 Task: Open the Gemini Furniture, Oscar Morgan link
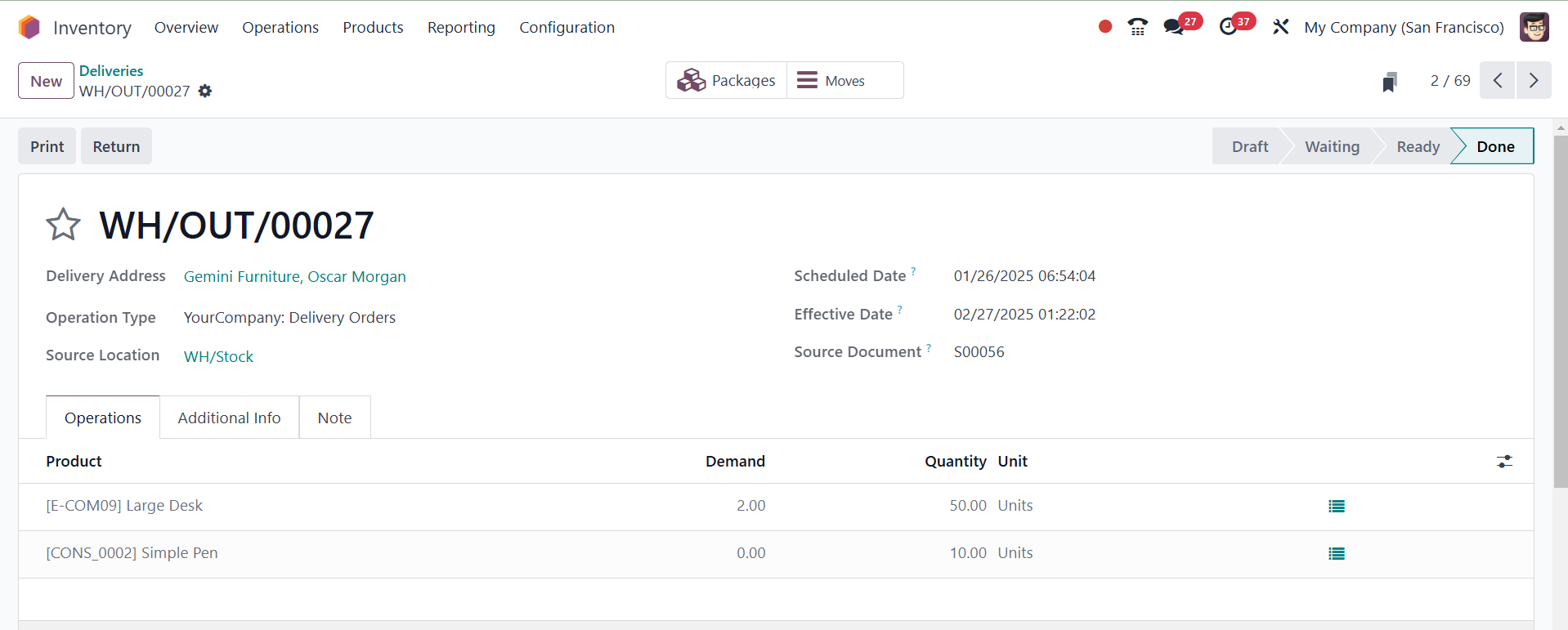(294, 277)
